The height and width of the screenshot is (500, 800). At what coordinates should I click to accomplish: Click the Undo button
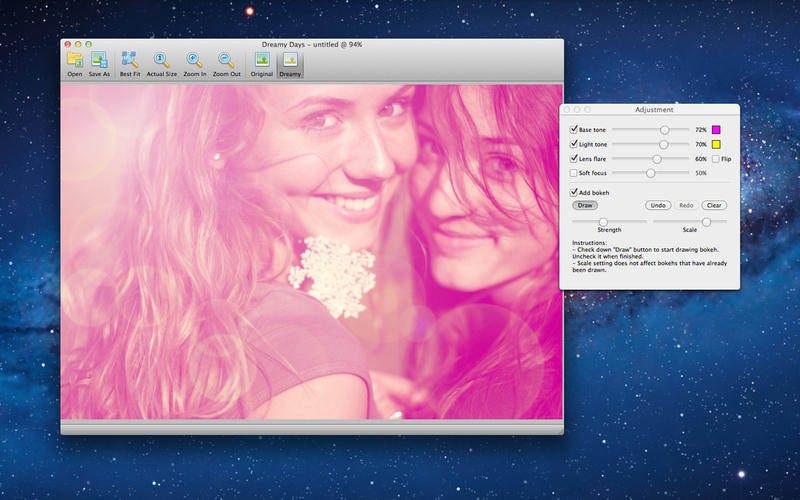pyautogui.click(x=657, y=205)
